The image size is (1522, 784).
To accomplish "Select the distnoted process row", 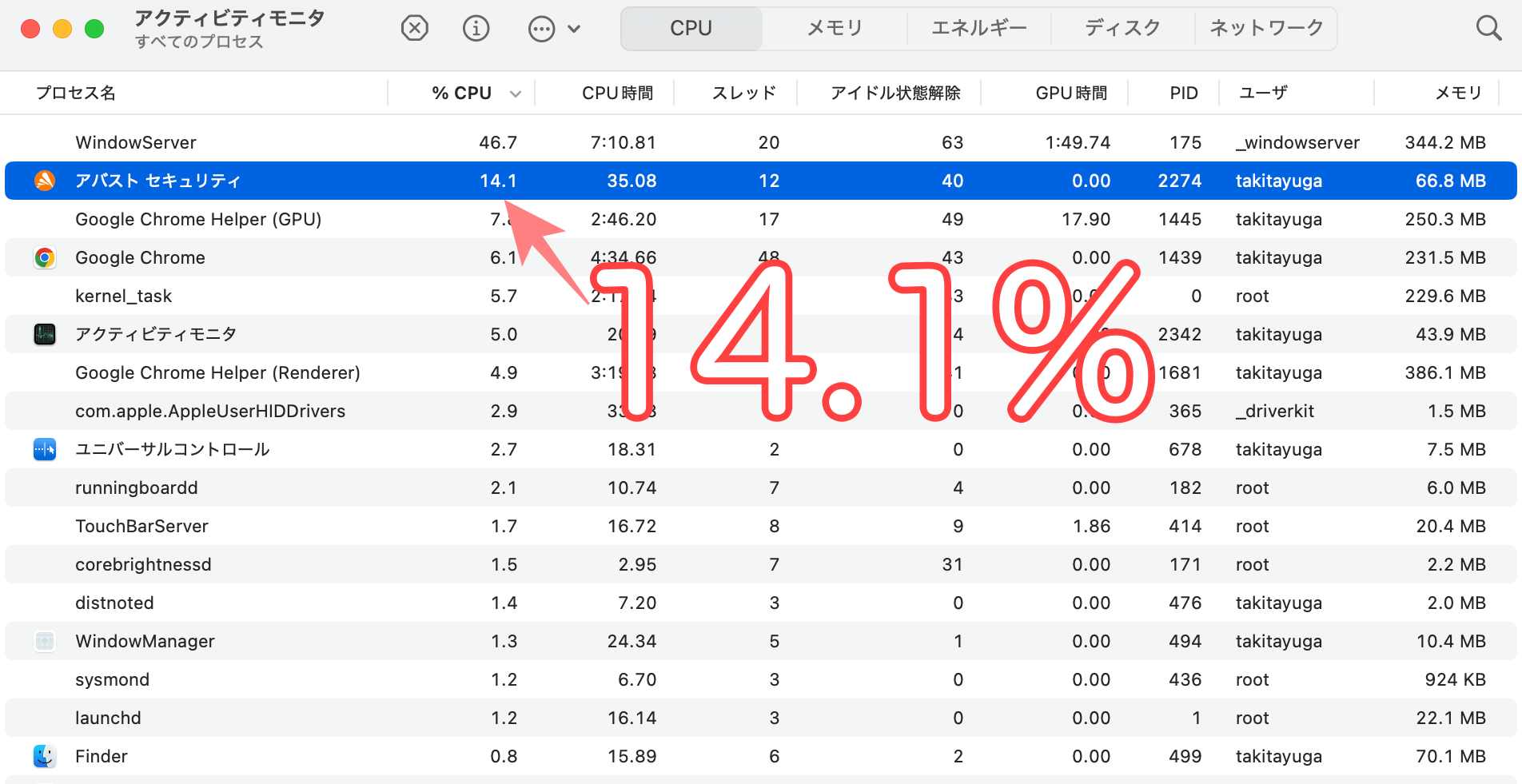I will pyautogui.click(x=761, y=603).
